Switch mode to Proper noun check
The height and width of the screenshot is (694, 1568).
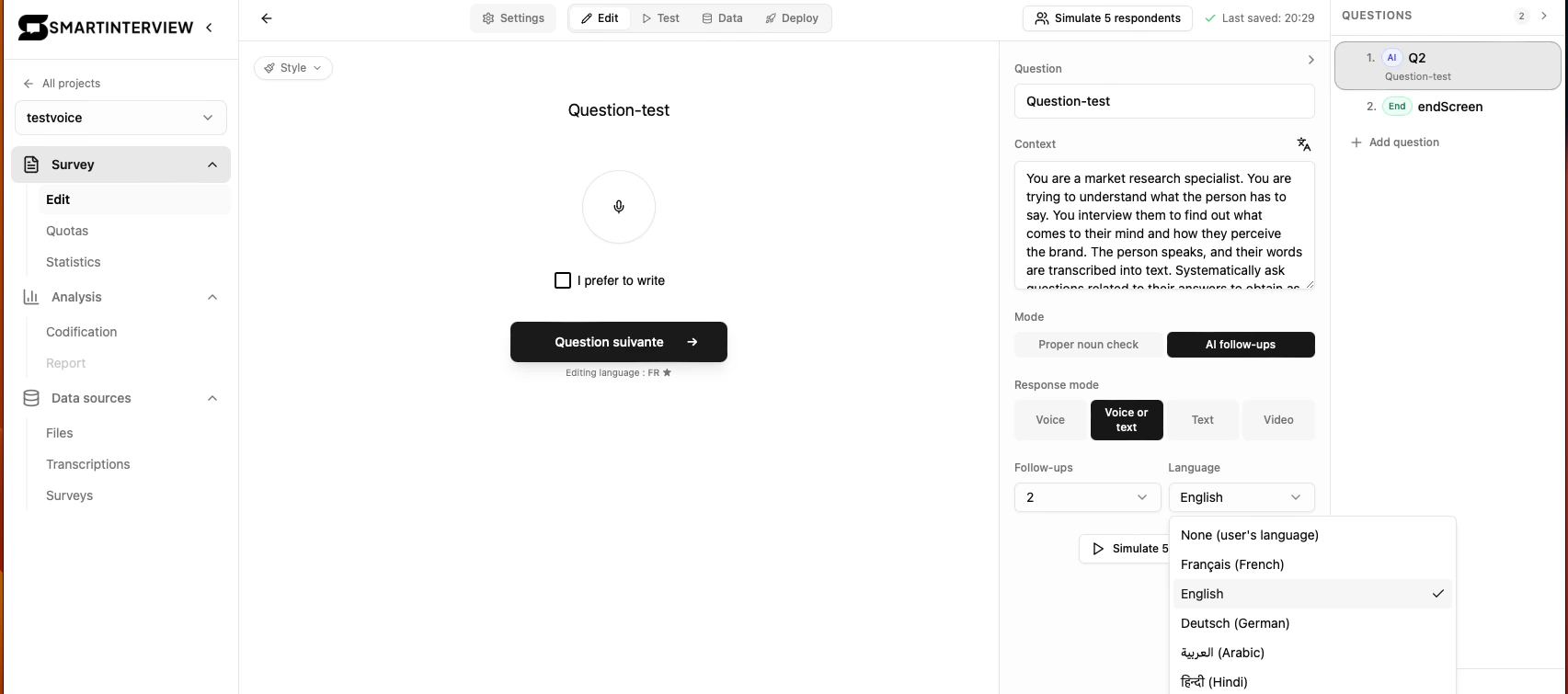tap(1089, 345)
